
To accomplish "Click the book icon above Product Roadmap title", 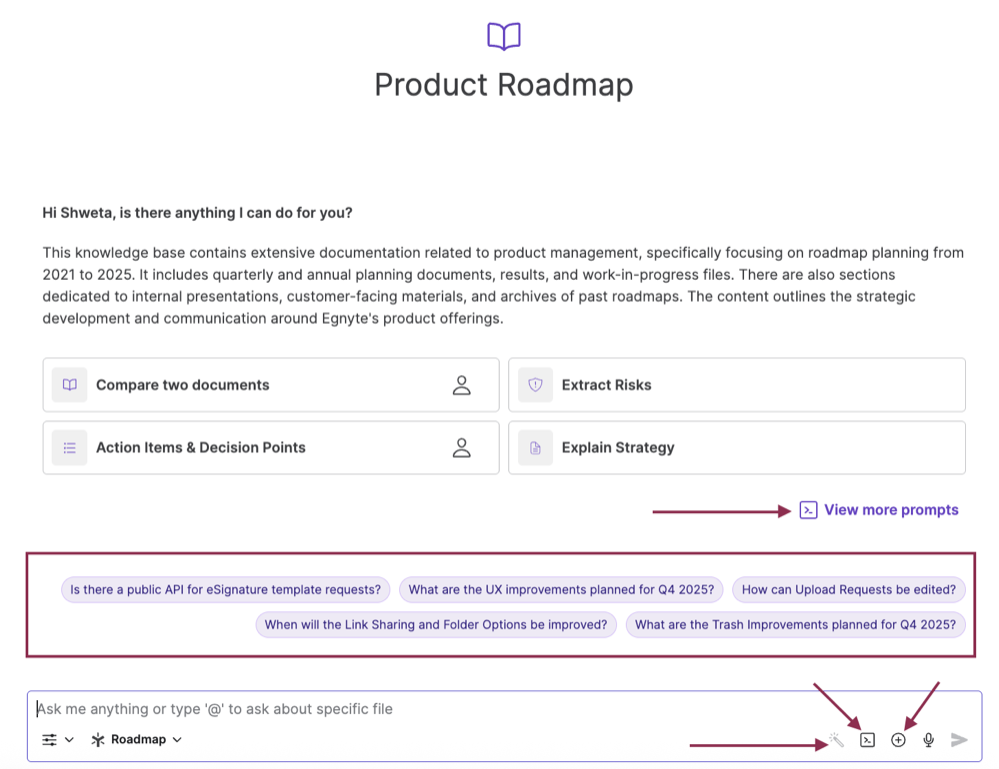I will [x=503, y=35].
